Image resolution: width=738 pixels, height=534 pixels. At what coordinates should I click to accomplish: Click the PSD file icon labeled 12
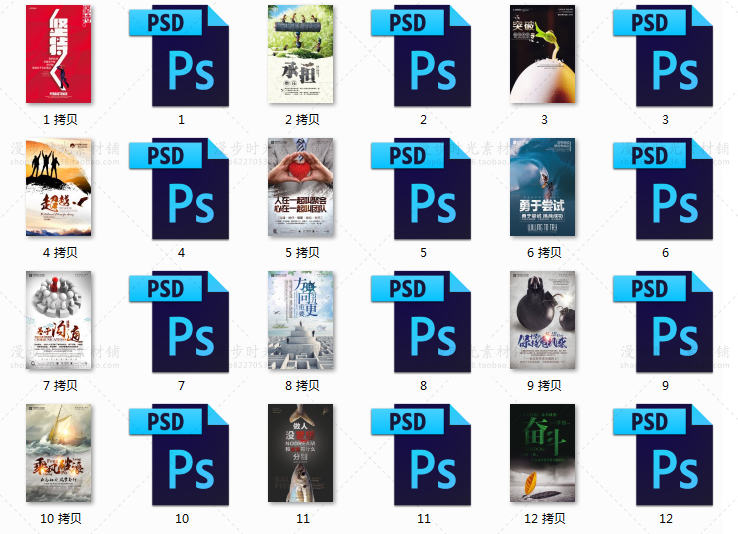[x=665, y=454]
